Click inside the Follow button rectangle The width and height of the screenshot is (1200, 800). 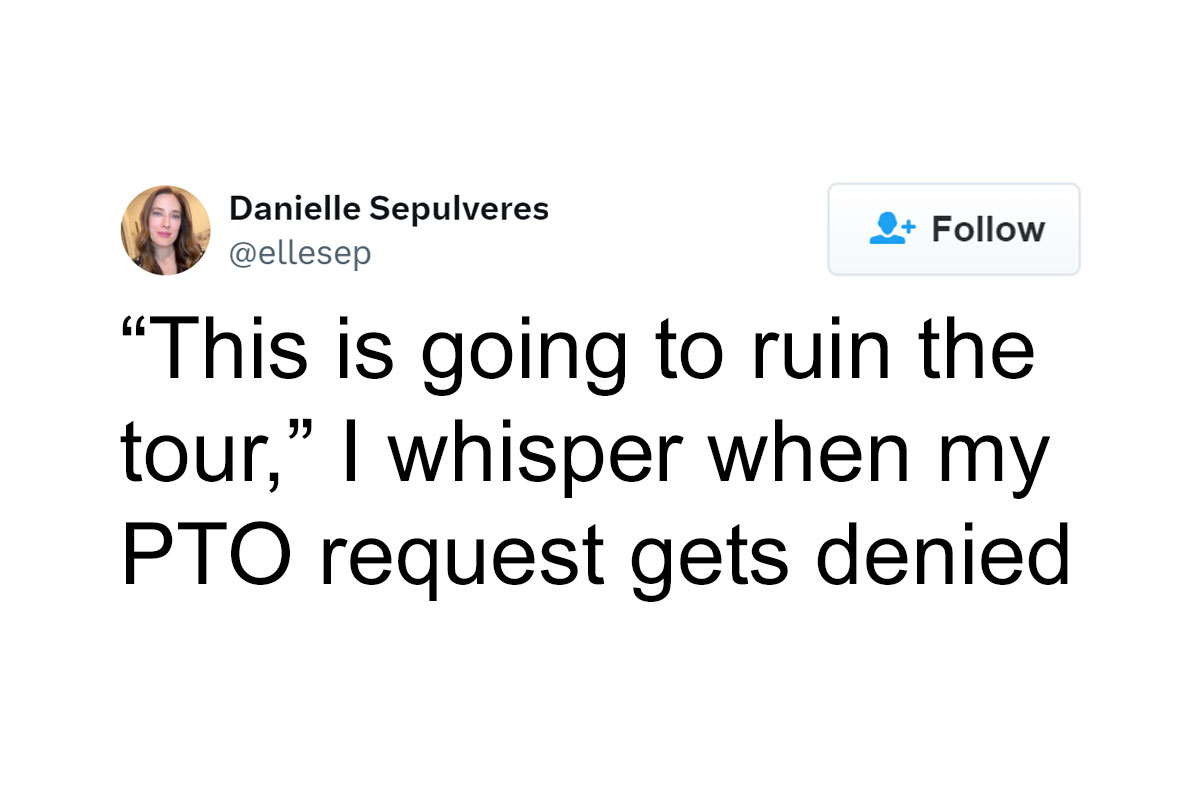pos(953,229)
